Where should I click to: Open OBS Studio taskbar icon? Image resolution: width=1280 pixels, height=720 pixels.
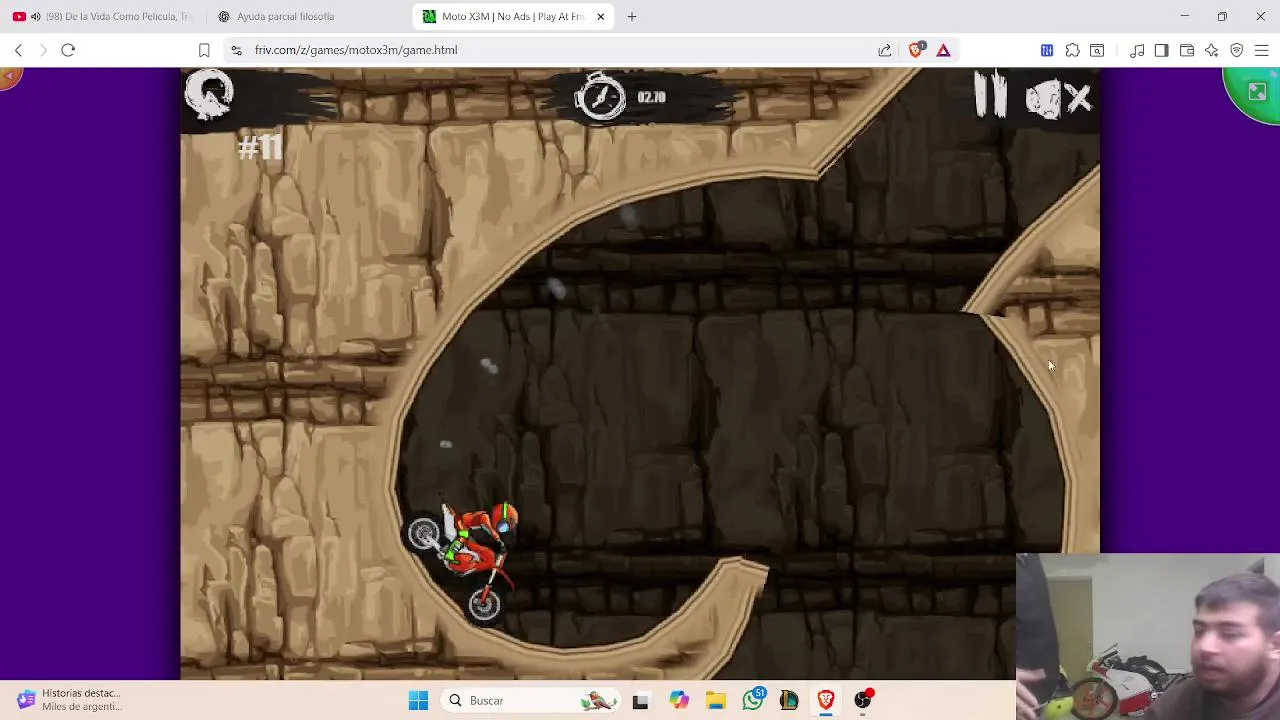coord(862,700)
